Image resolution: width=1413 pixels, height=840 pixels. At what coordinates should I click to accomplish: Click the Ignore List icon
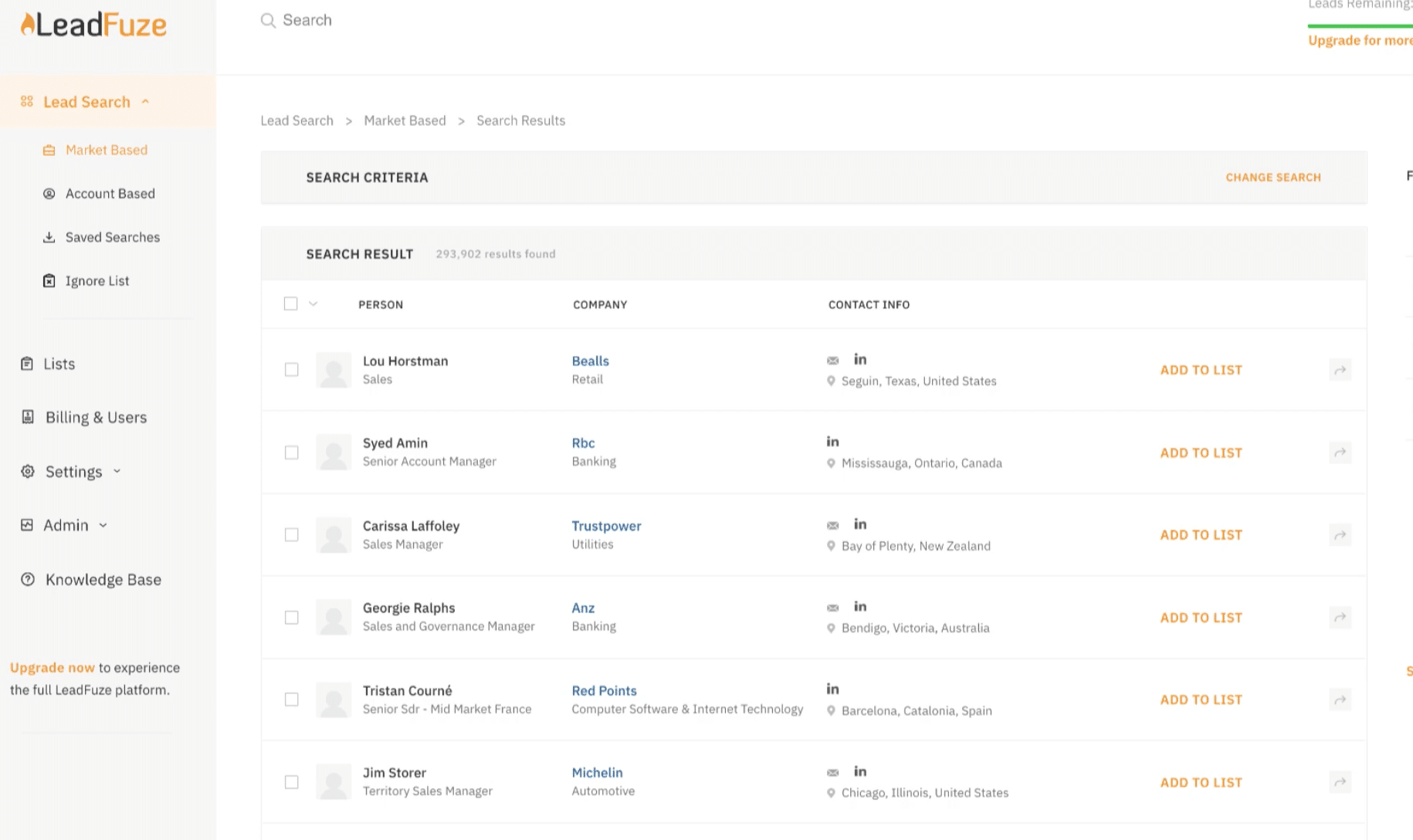click(49, 281)
